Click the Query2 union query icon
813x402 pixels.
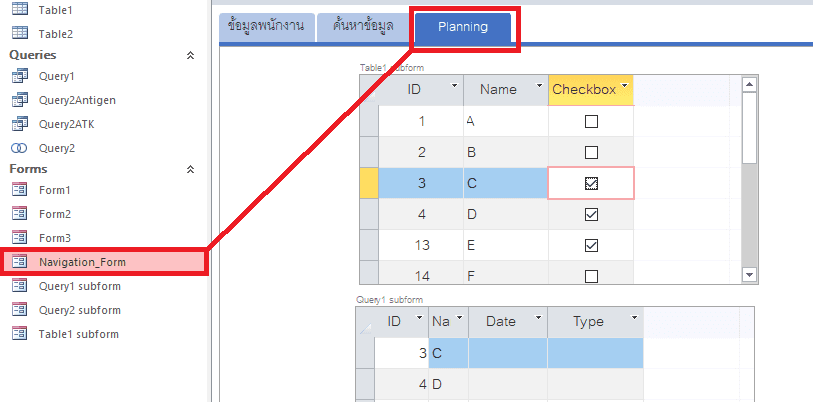point(20,148)
